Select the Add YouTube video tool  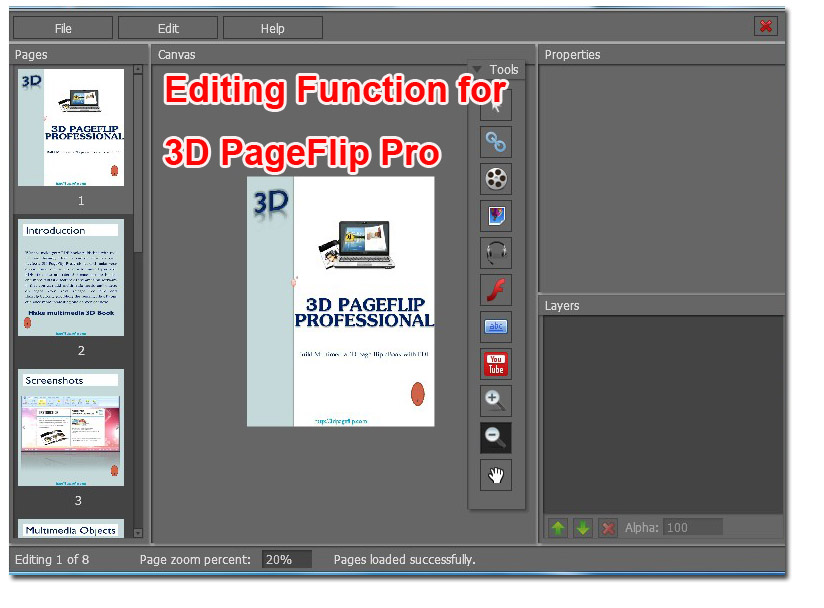click(496, 364)
